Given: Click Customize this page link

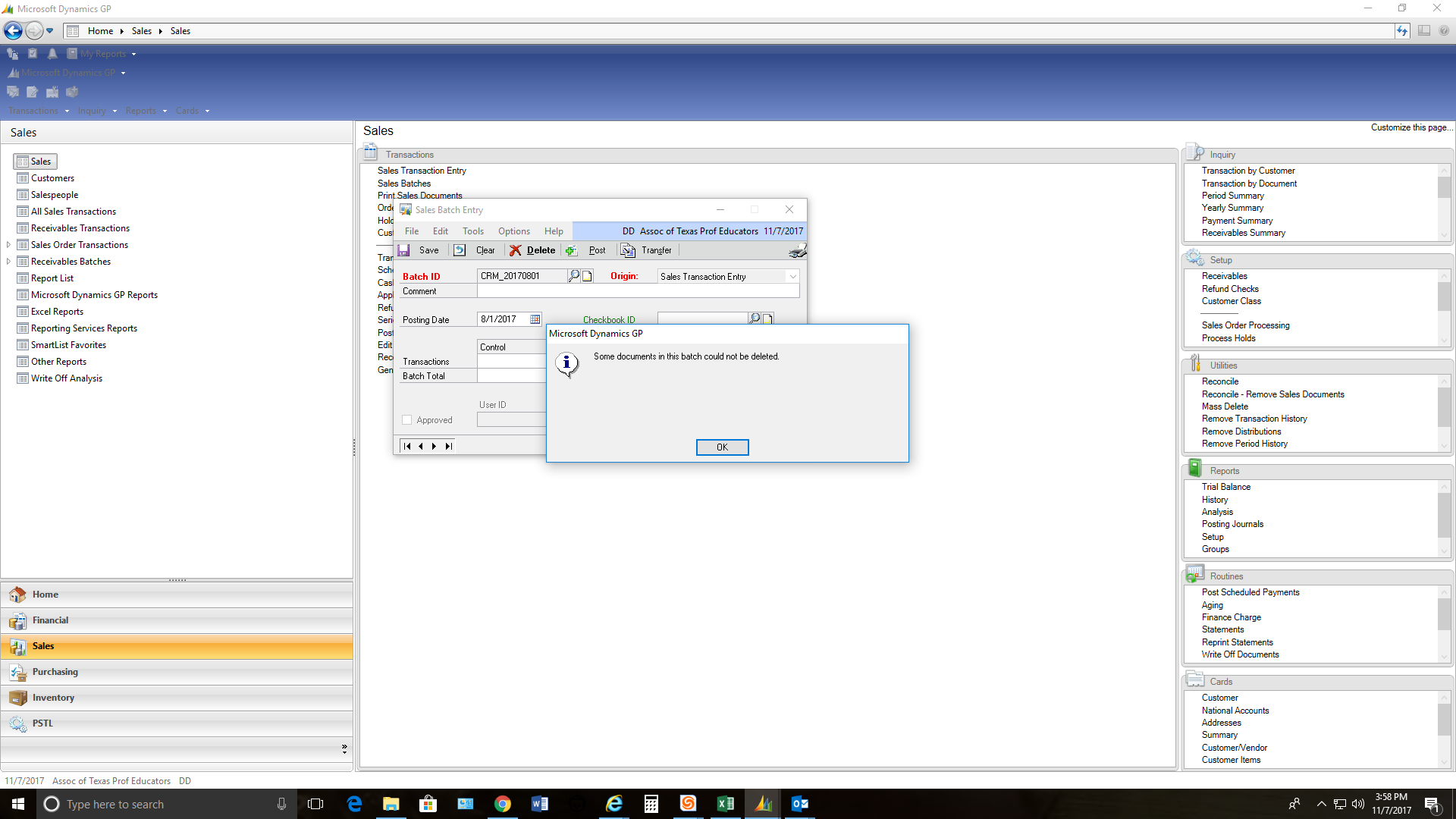Looking at the screenshot, I should point(1411,127).
